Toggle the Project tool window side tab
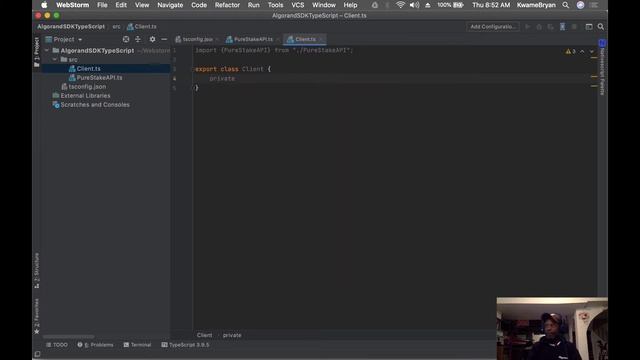The height and width of the screenshot is (360, 640). point(37,52)
